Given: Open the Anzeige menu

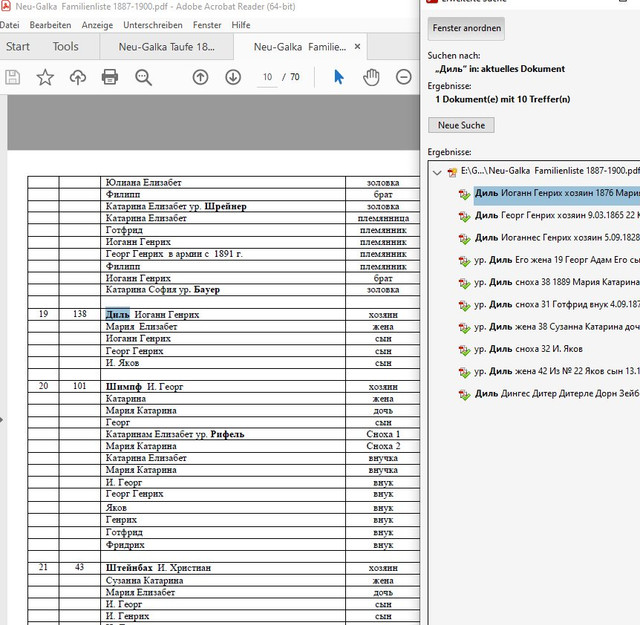Looking at the screenshot, I should pos(97,25).
